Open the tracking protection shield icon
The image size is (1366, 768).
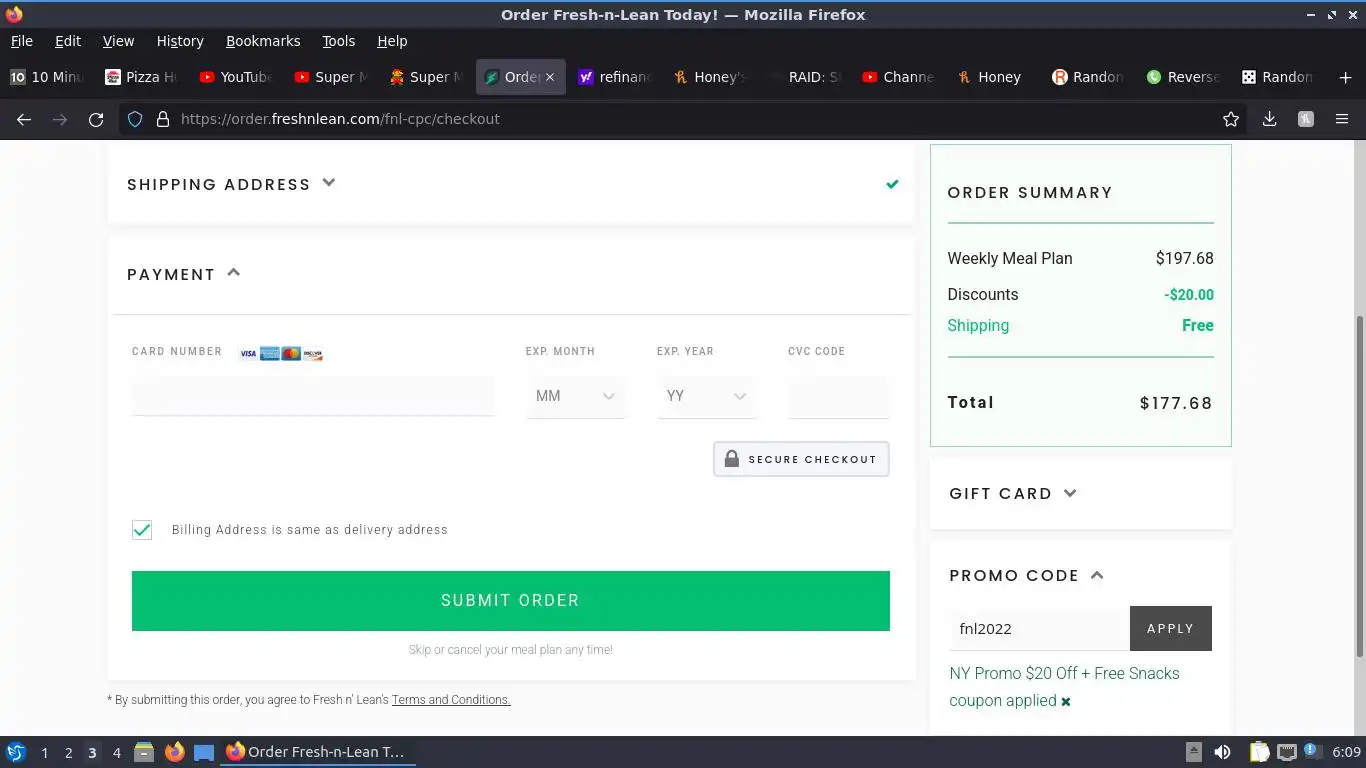135,119
